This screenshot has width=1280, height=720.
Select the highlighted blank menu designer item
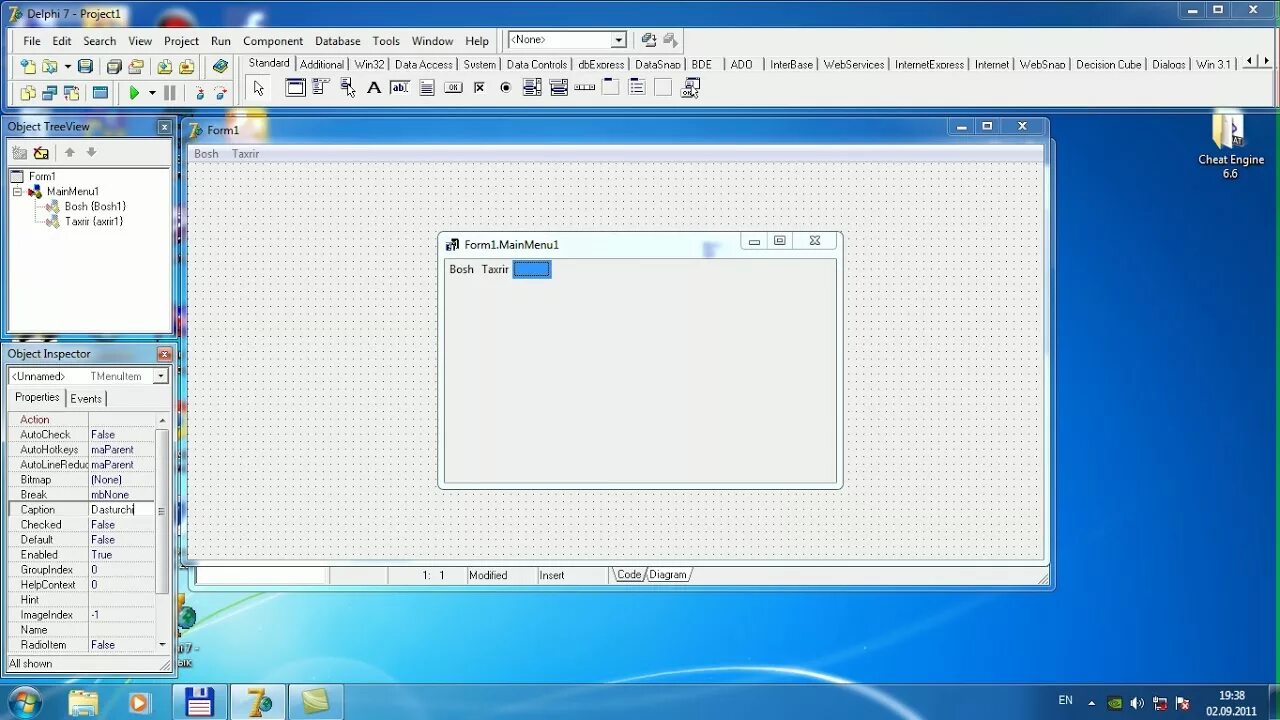click(532, 269)
